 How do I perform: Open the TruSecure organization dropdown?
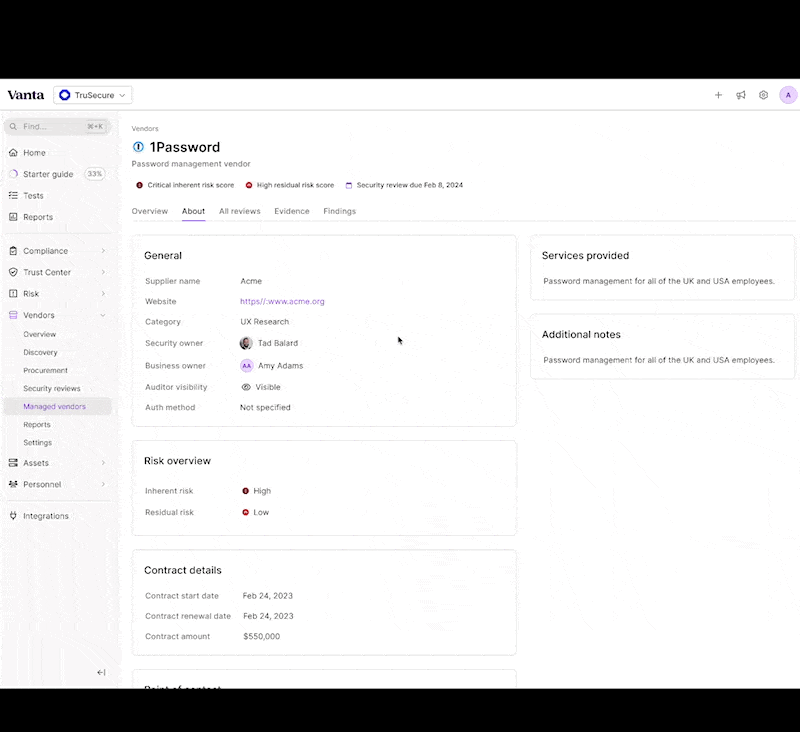pos(93,95)
